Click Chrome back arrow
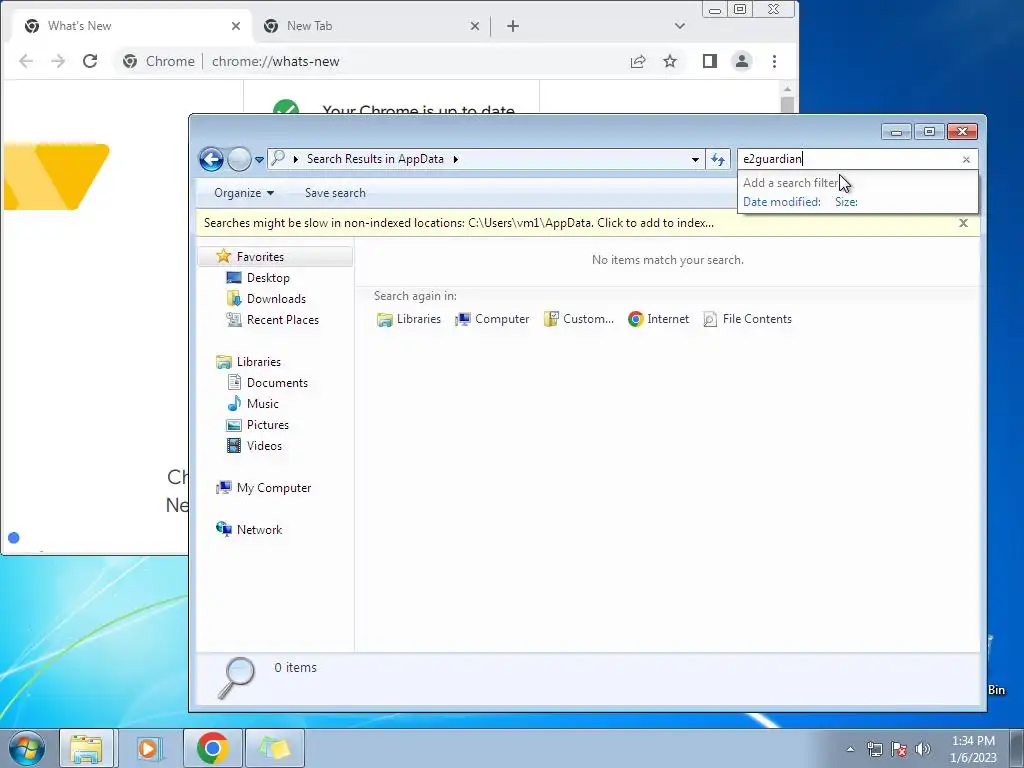1024x768 pixels. (x=26, y=61)
